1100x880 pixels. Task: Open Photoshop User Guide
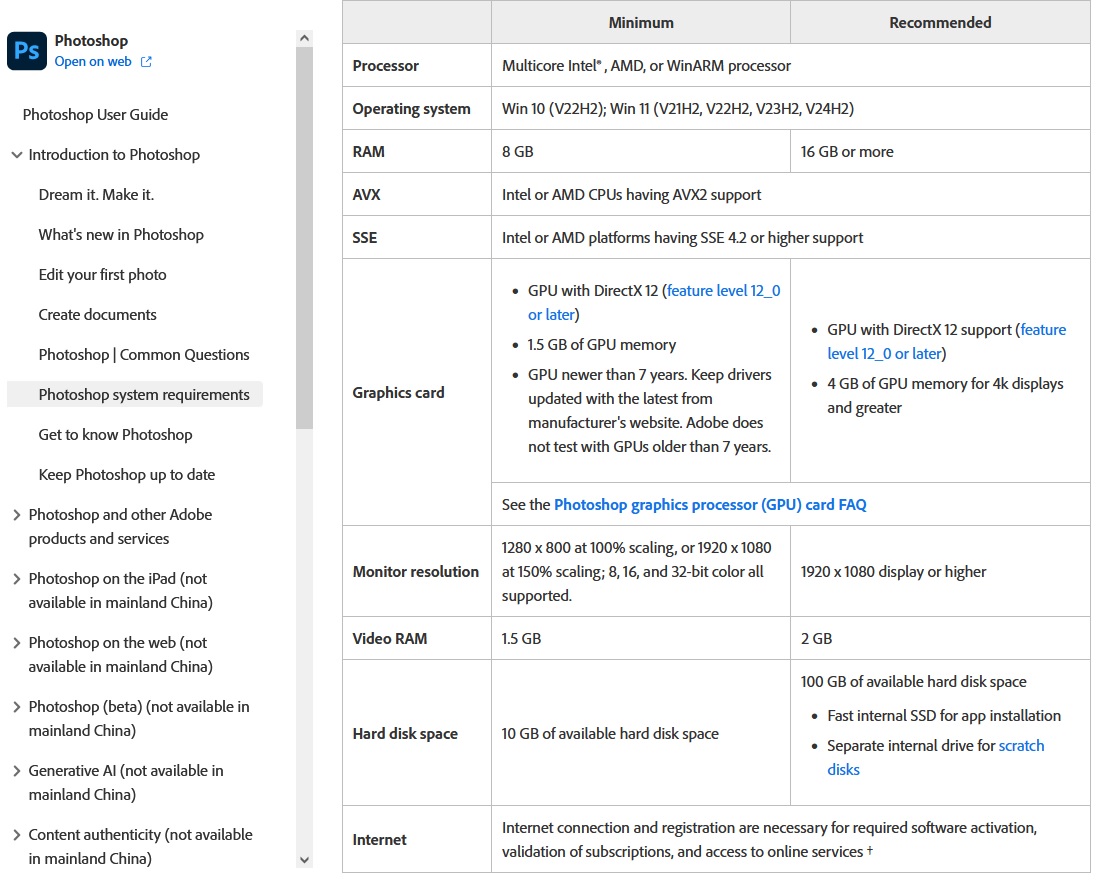point(95,114)
